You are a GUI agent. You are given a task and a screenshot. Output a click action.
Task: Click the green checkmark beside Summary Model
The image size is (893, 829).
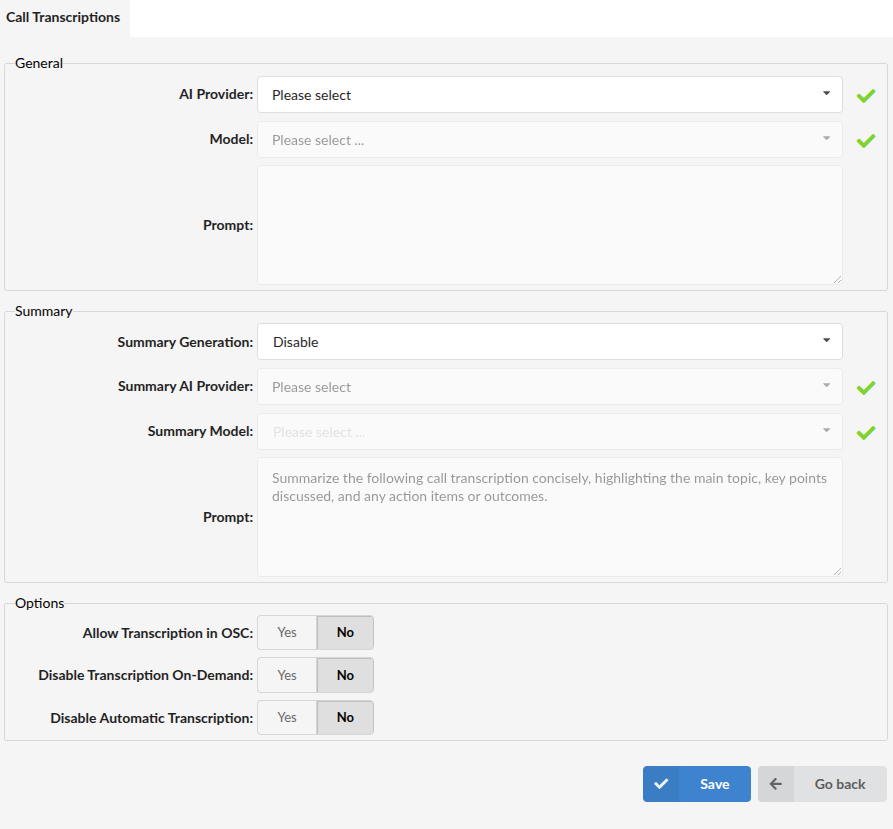[866, 433]
